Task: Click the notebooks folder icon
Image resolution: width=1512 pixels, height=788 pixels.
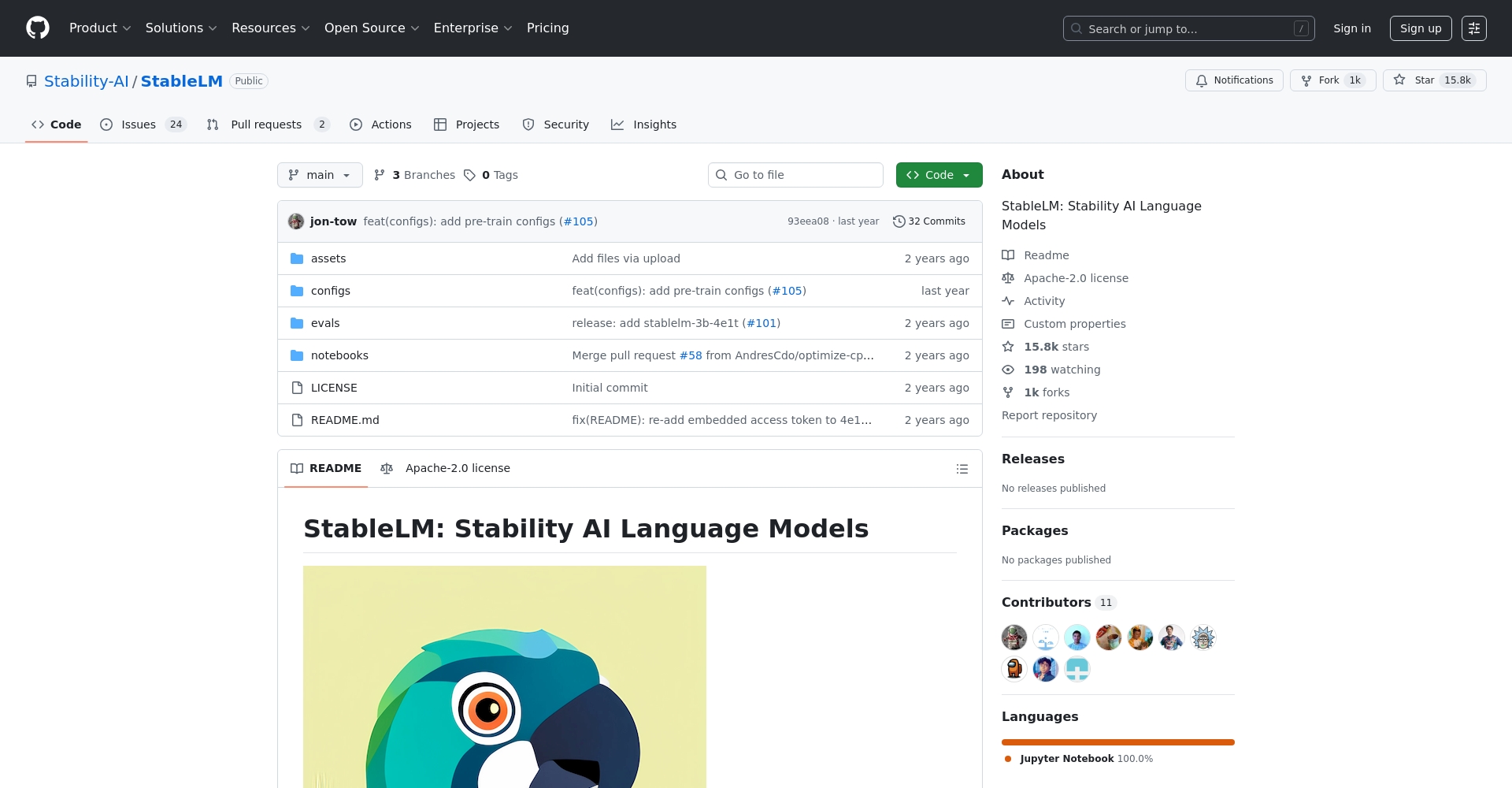Action: click(297, 355)
